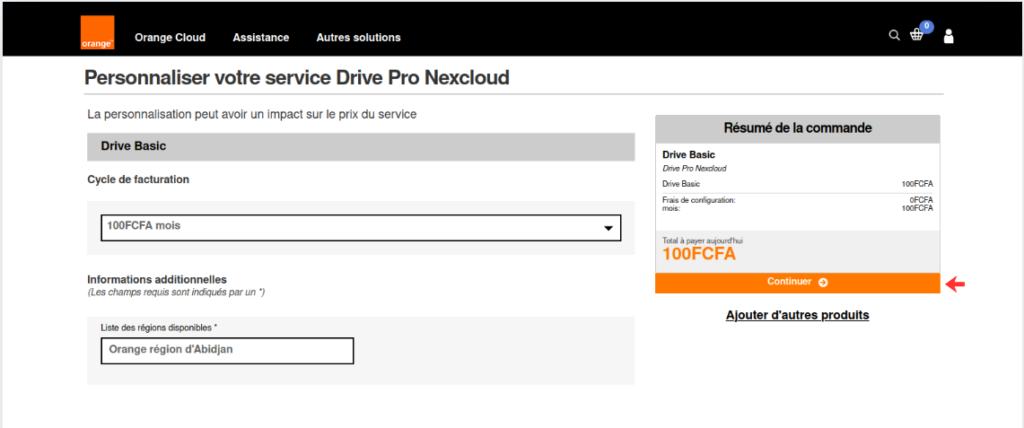Click 'Frais de configuration' line in summary
The width and height of the screenshot is (1024, 428).
point(699,200)
